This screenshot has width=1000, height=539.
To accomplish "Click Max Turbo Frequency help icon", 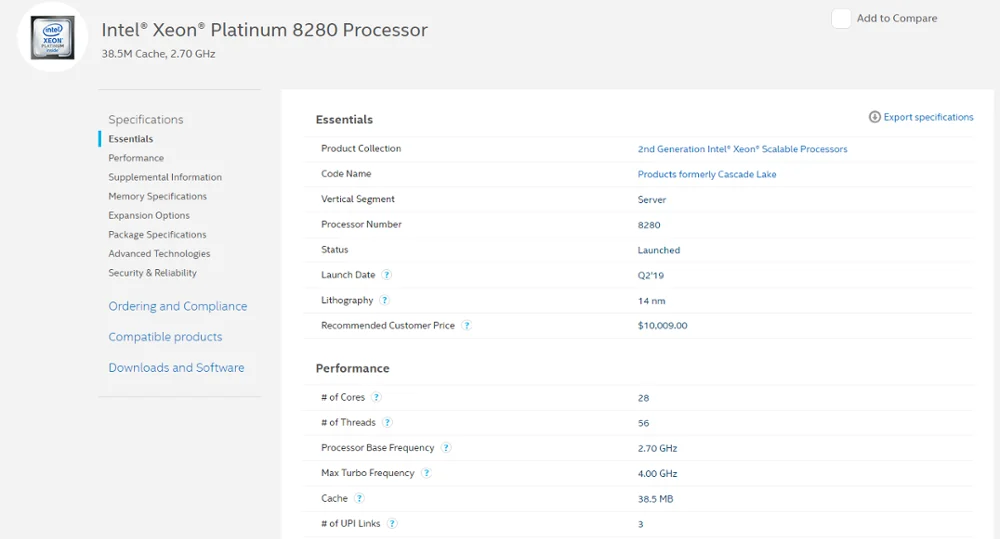I will [x=426, y=473].
